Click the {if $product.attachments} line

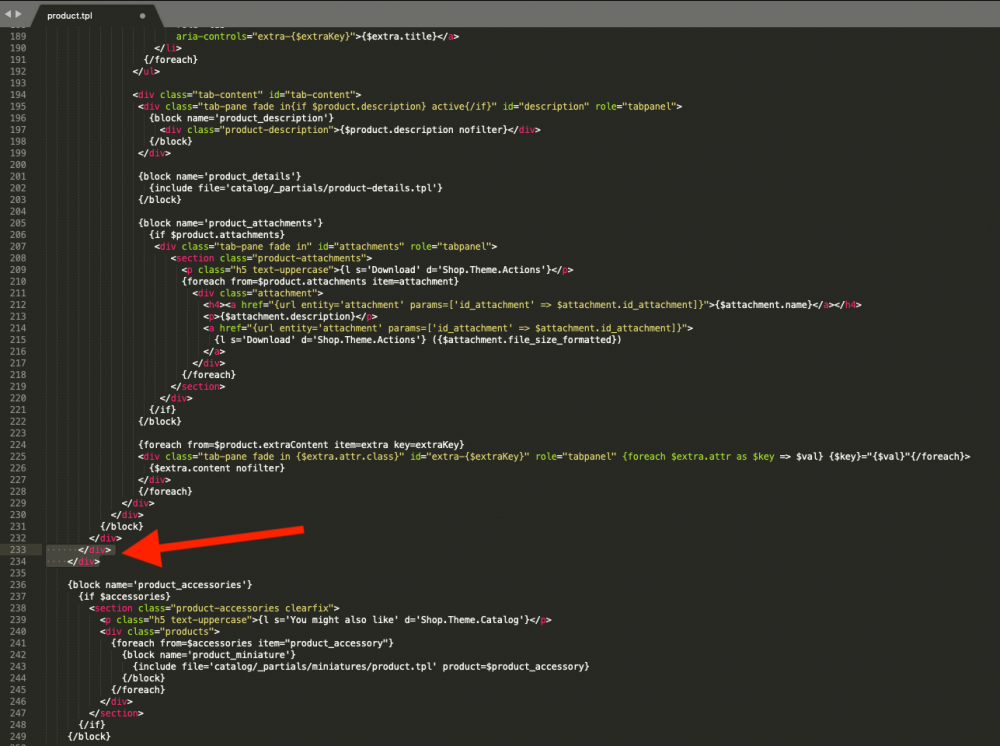pos(217,235)
